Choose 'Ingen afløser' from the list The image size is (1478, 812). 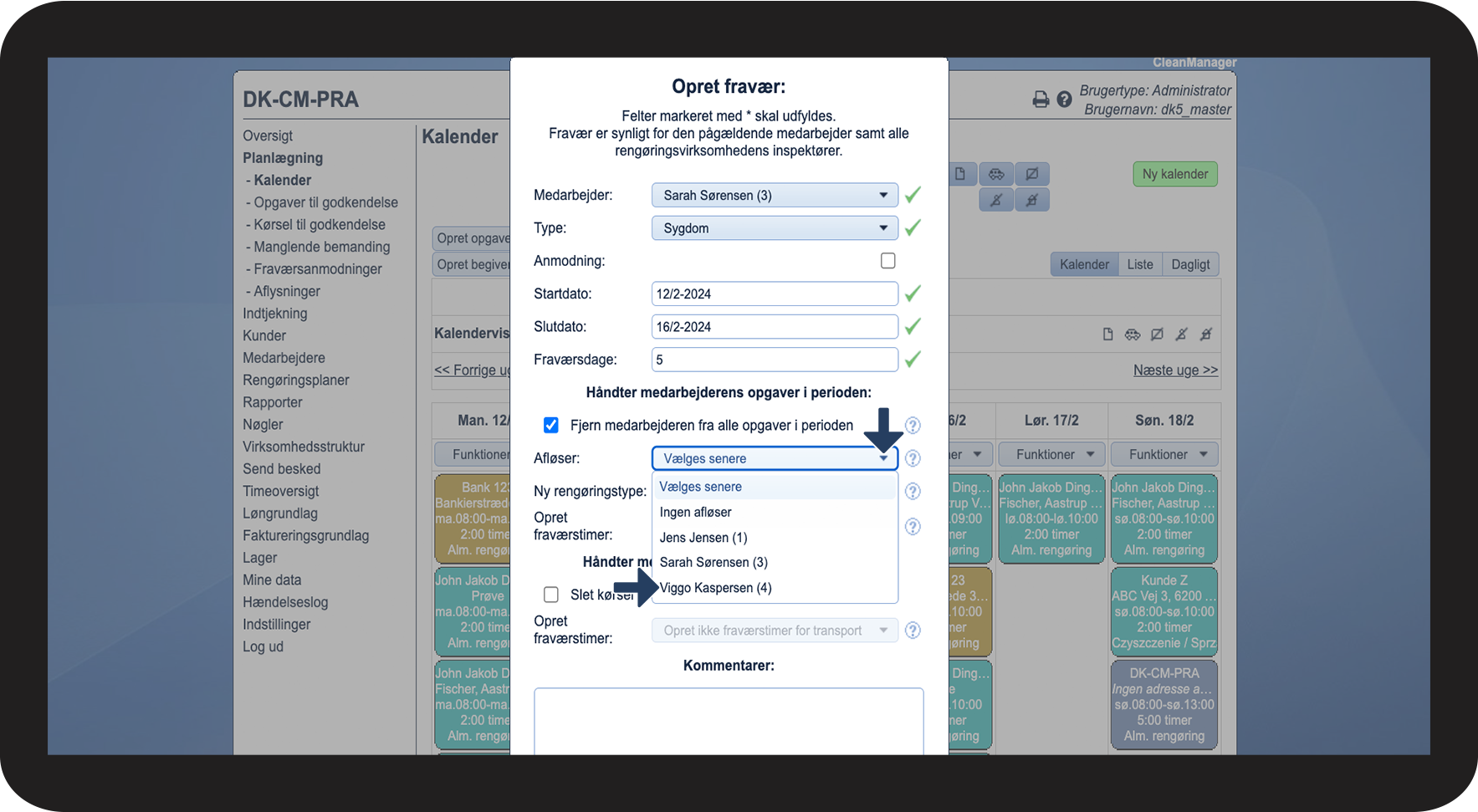775,512
